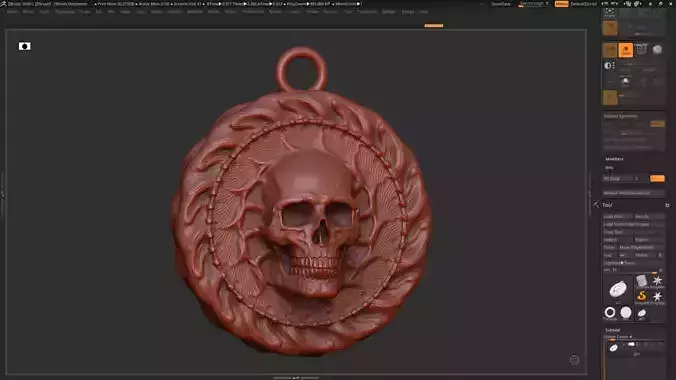This screenshot has height=380, width=676.
Task: Expand the Modifiers section
Action: coord(614,159)
